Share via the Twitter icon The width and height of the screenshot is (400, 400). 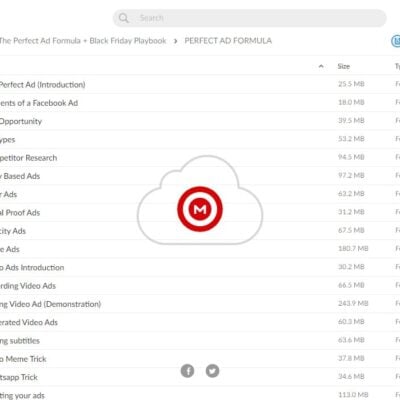tap(212, 371)
